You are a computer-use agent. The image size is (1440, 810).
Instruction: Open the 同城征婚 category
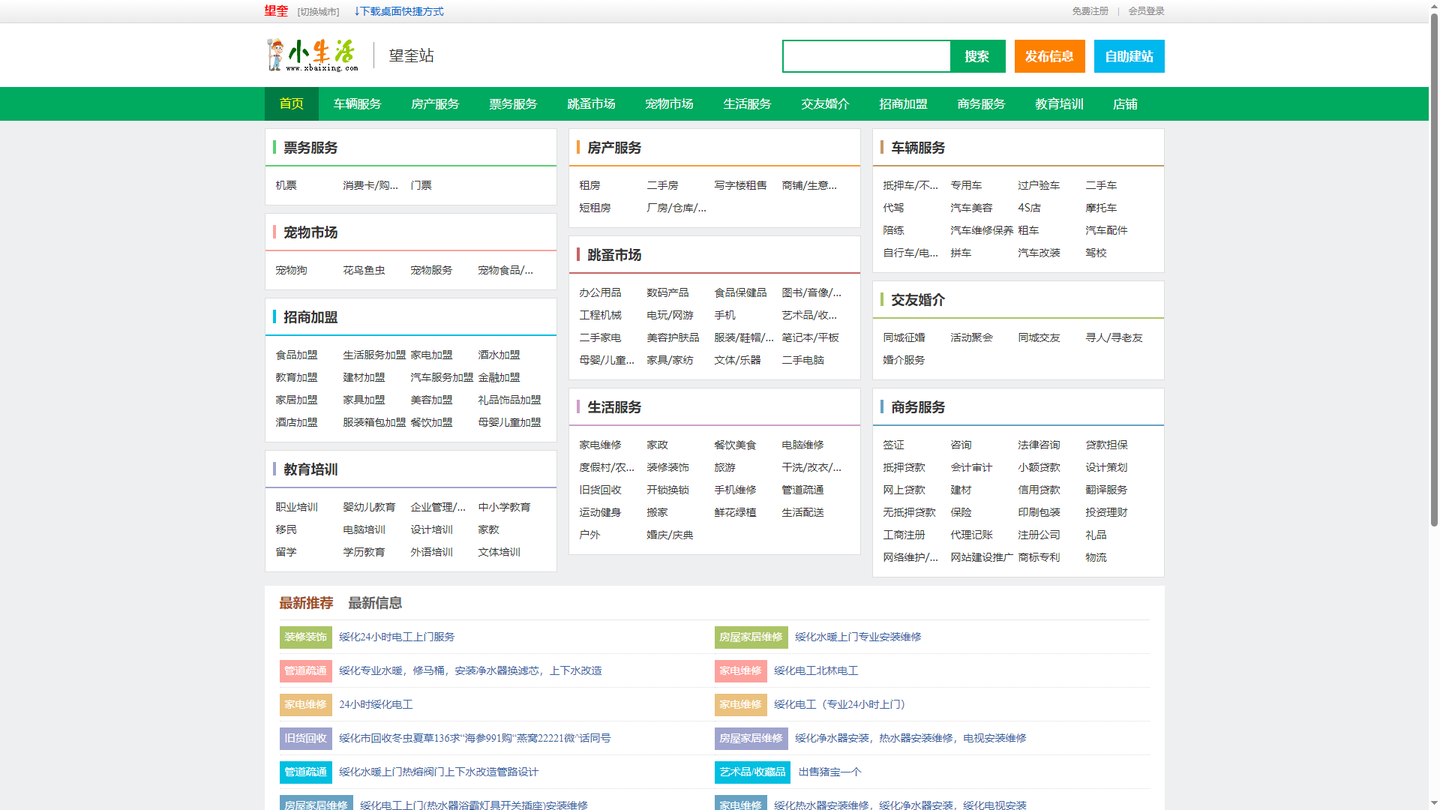click(x=904, y=338)
